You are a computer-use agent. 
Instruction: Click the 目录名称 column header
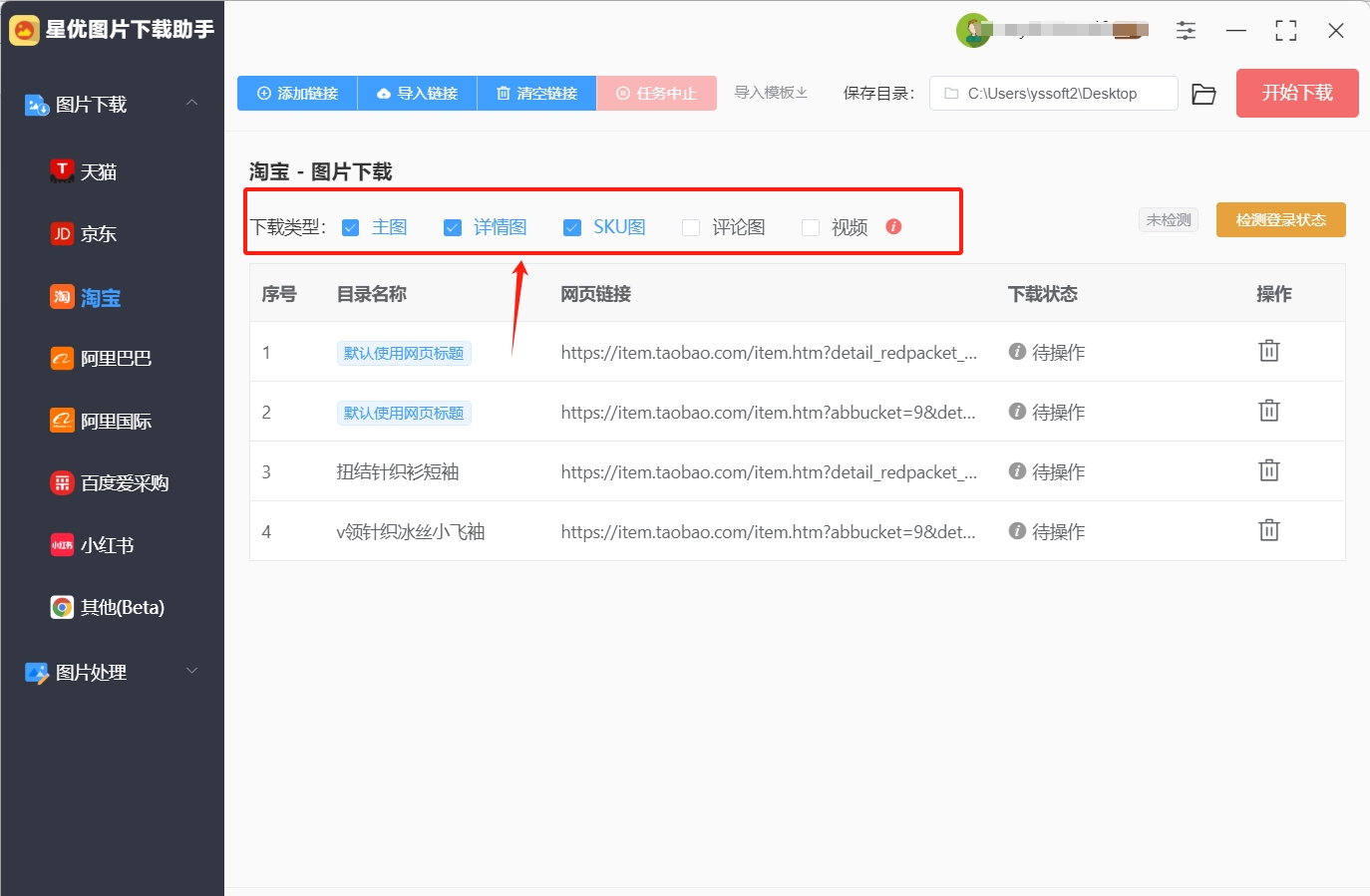tap(372, 294)
